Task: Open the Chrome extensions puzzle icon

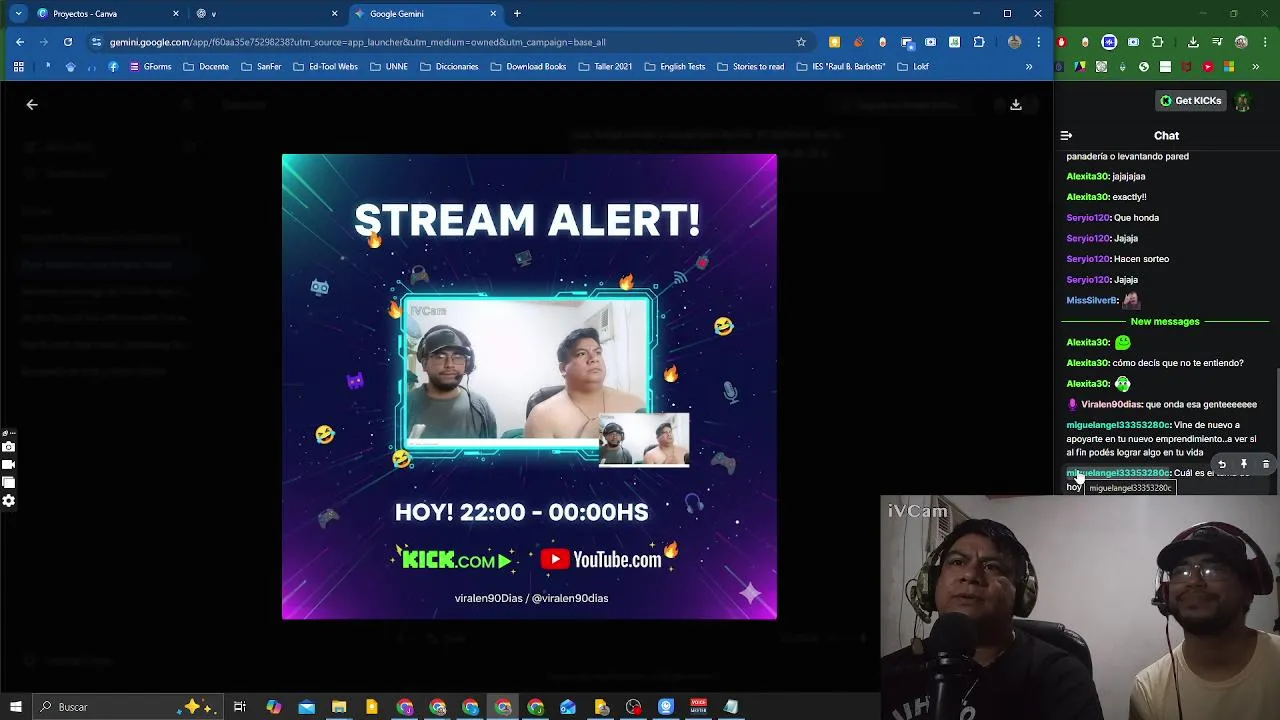Action: [979, 42]
